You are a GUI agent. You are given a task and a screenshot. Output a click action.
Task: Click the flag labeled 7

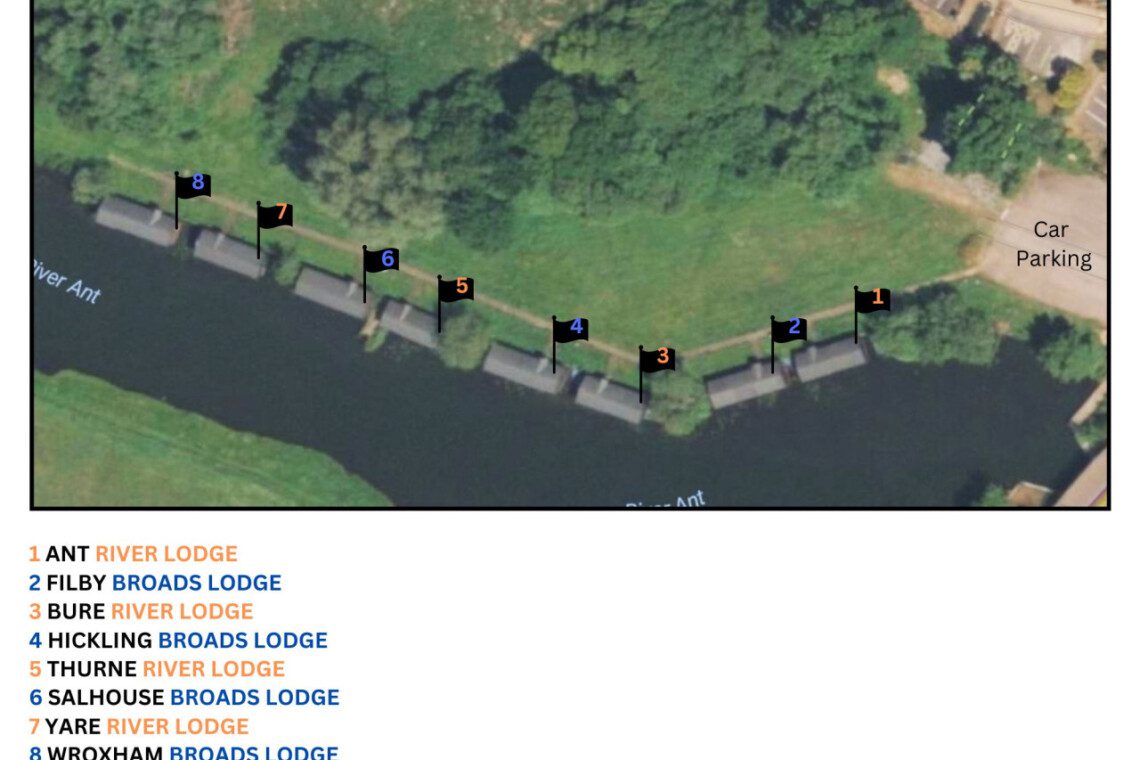(x=276, y=214)
